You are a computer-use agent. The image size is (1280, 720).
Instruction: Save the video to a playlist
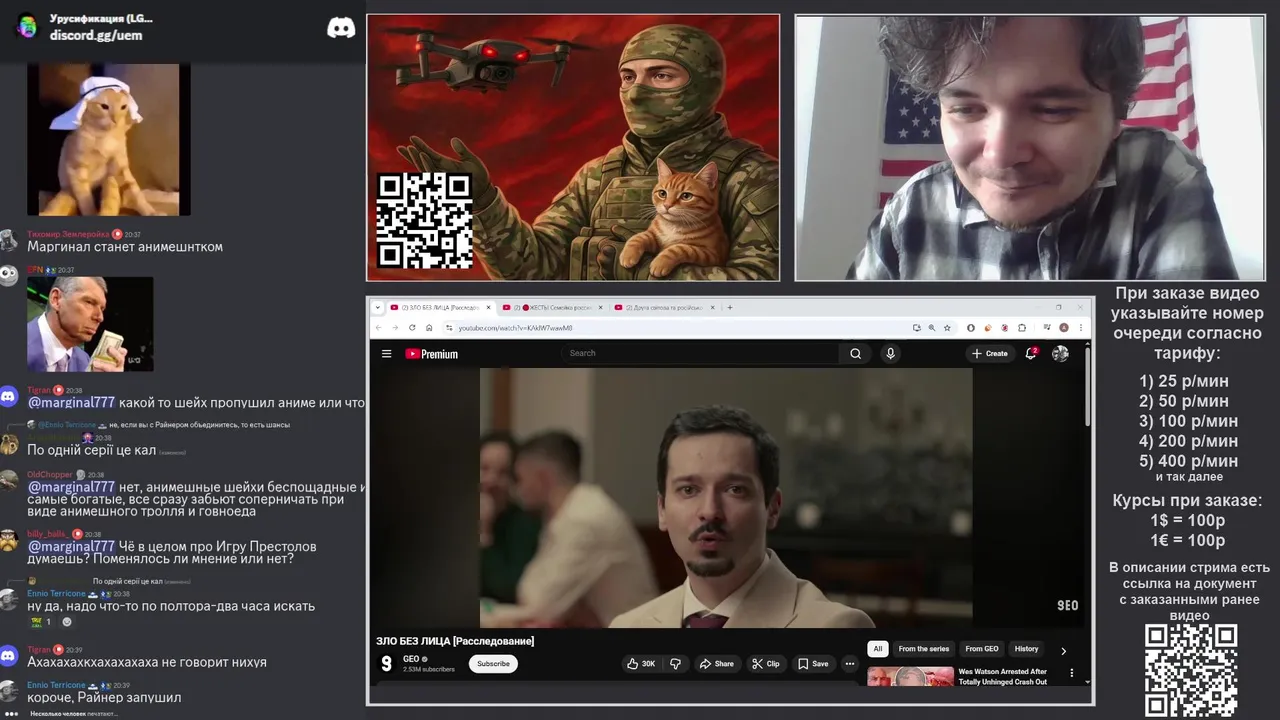[x=813, y=663]
